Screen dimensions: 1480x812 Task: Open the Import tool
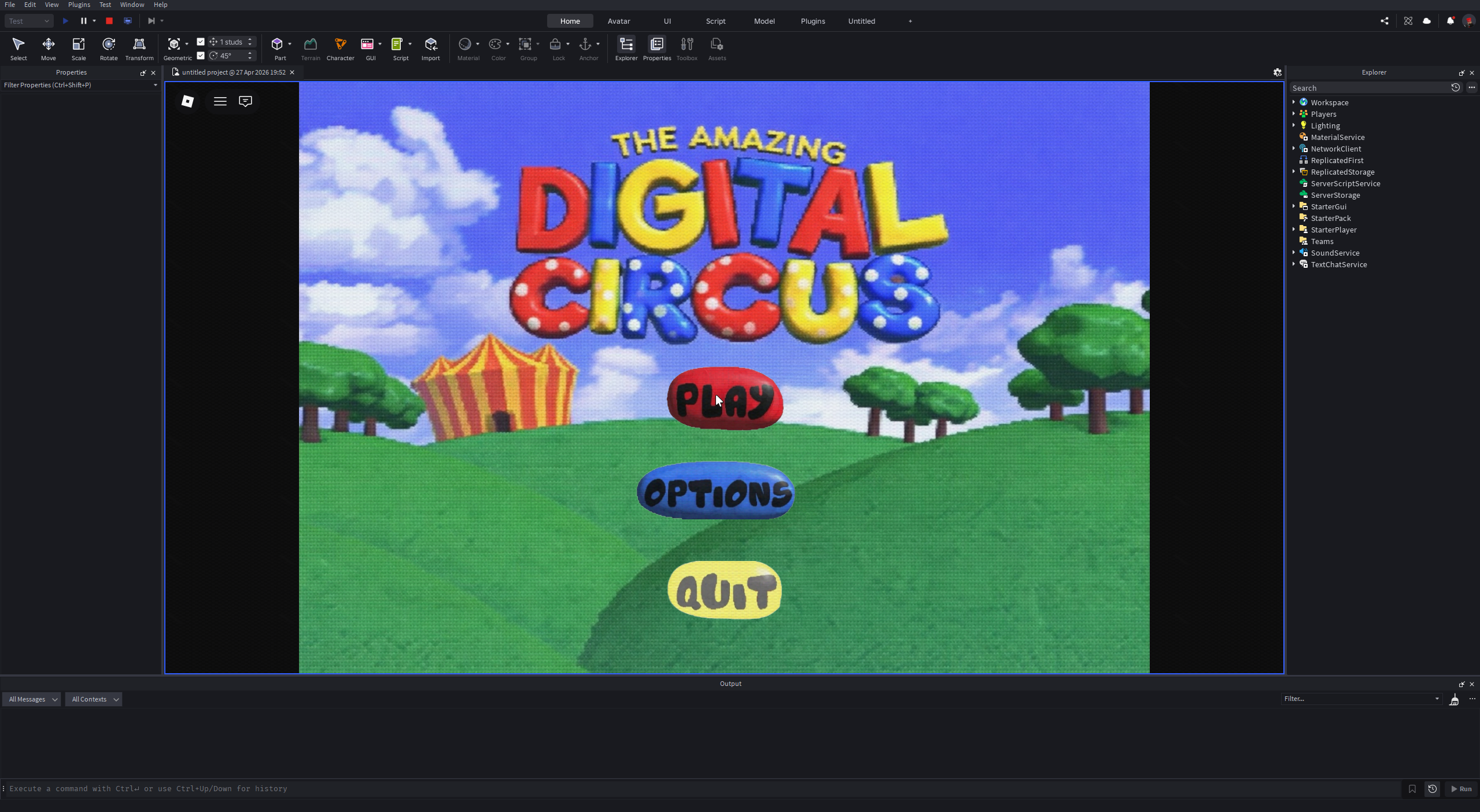(x=431, y=49)
